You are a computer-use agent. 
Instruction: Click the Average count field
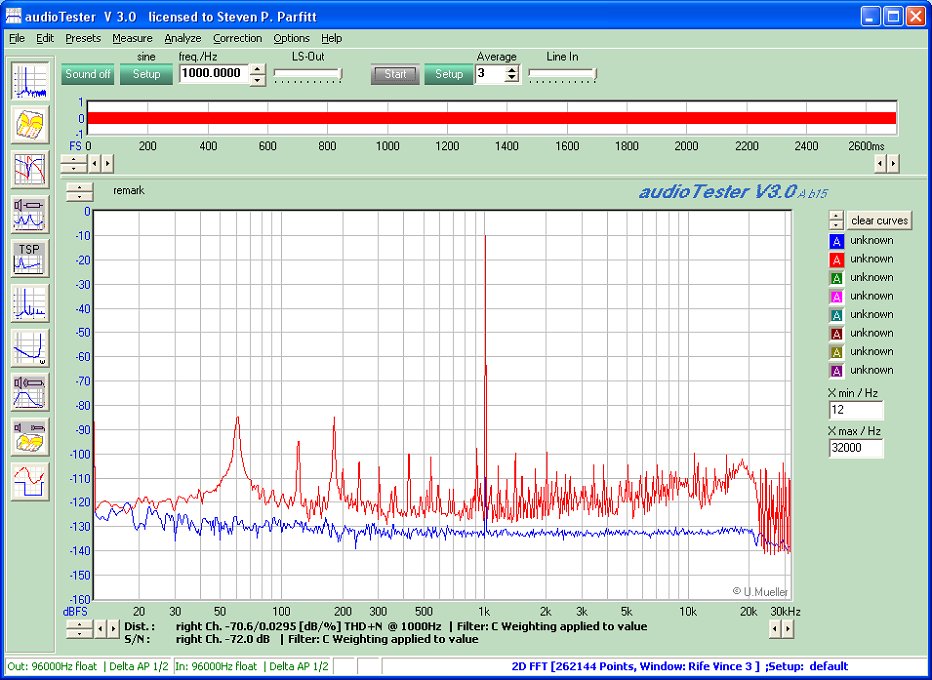490,73
